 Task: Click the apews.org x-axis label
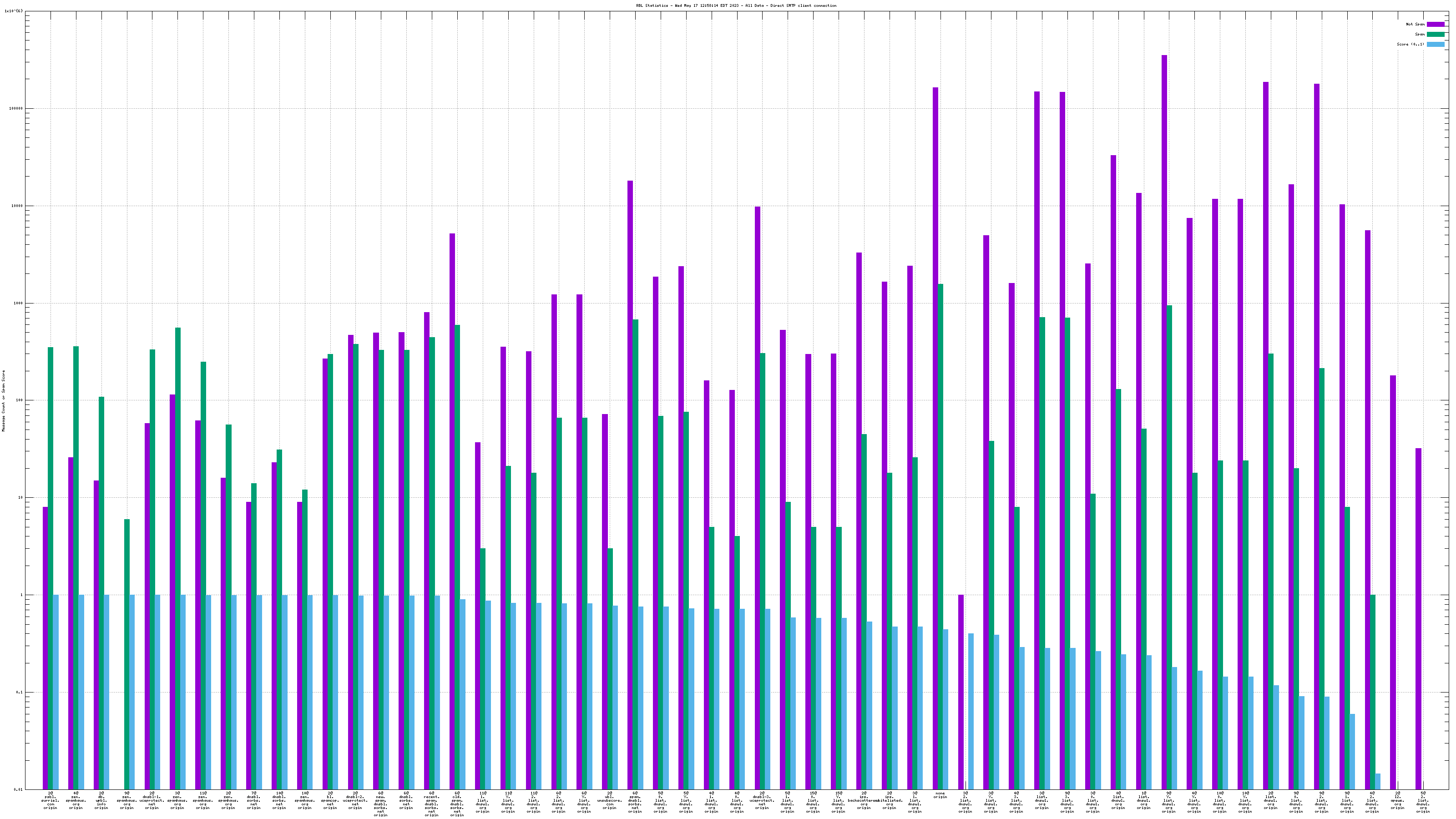[x=1397, y=801]
